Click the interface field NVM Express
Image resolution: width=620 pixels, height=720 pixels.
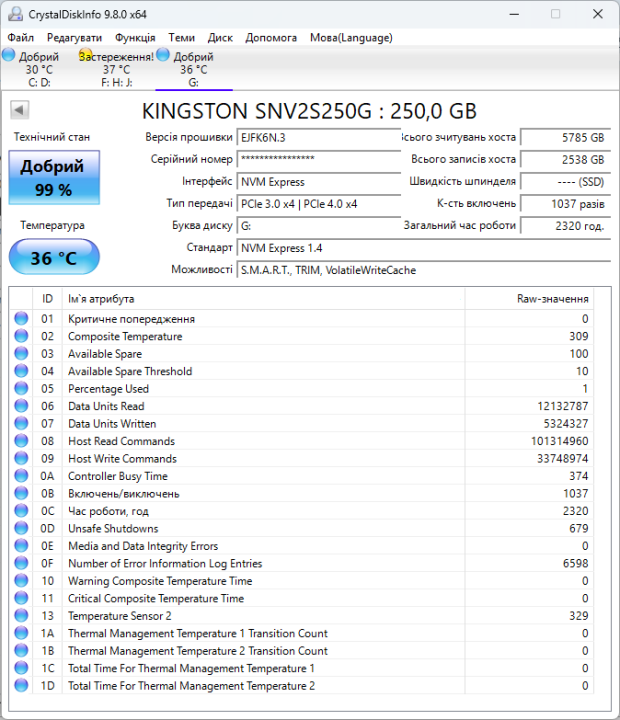tap(319, 181)
